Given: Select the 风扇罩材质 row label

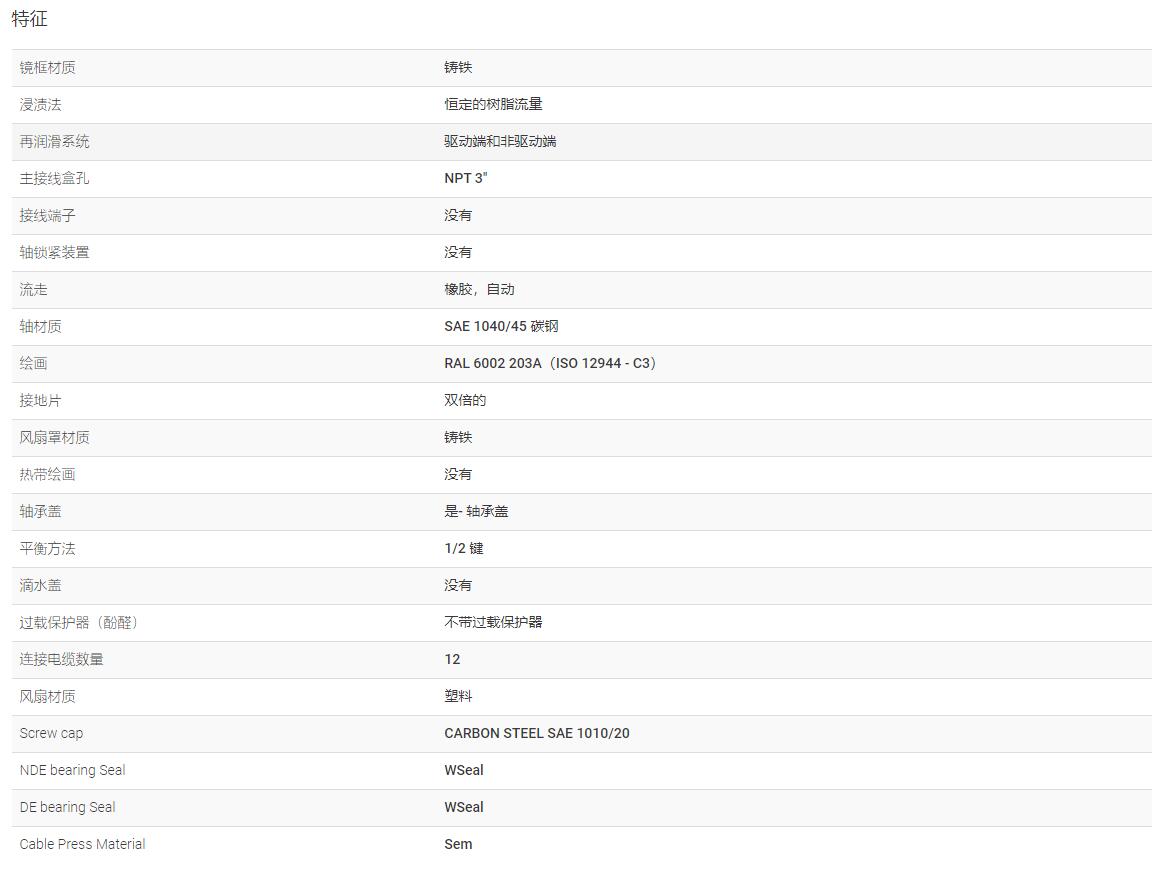Looking at the screenshot, I should click(54, 437).
